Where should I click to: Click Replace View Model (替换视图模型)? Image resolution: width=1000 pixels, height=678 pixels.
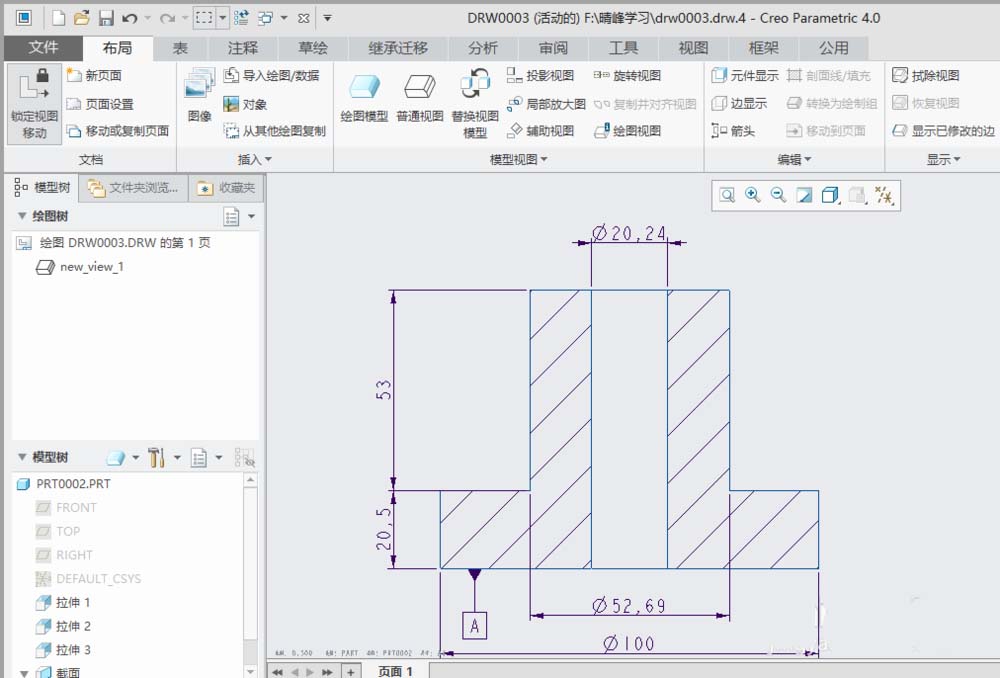point(475,105)
